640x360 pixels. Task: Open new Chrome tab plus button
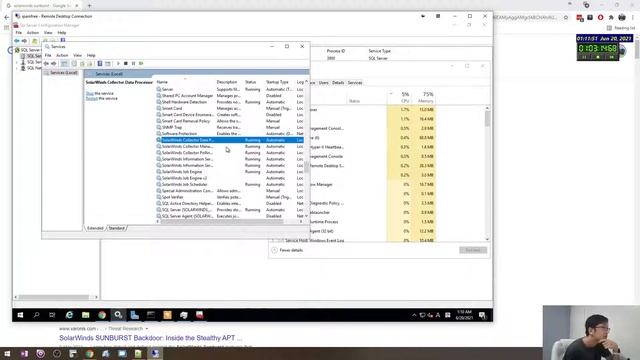click(89, 6)
